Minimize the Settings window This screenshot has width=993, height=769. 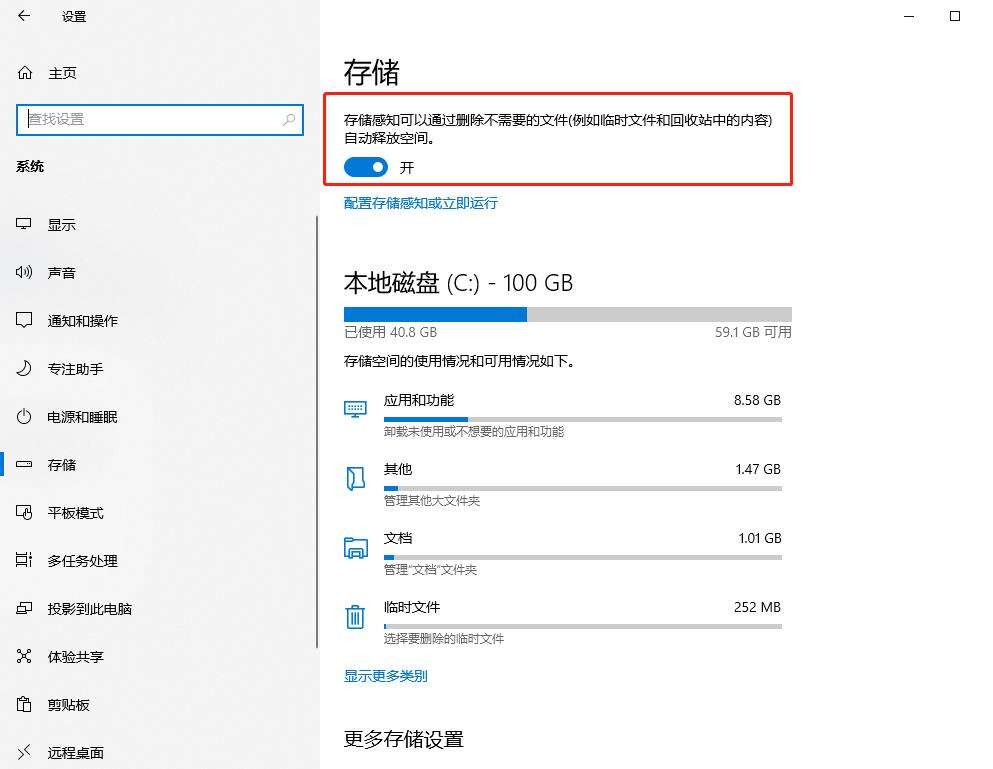909,16
